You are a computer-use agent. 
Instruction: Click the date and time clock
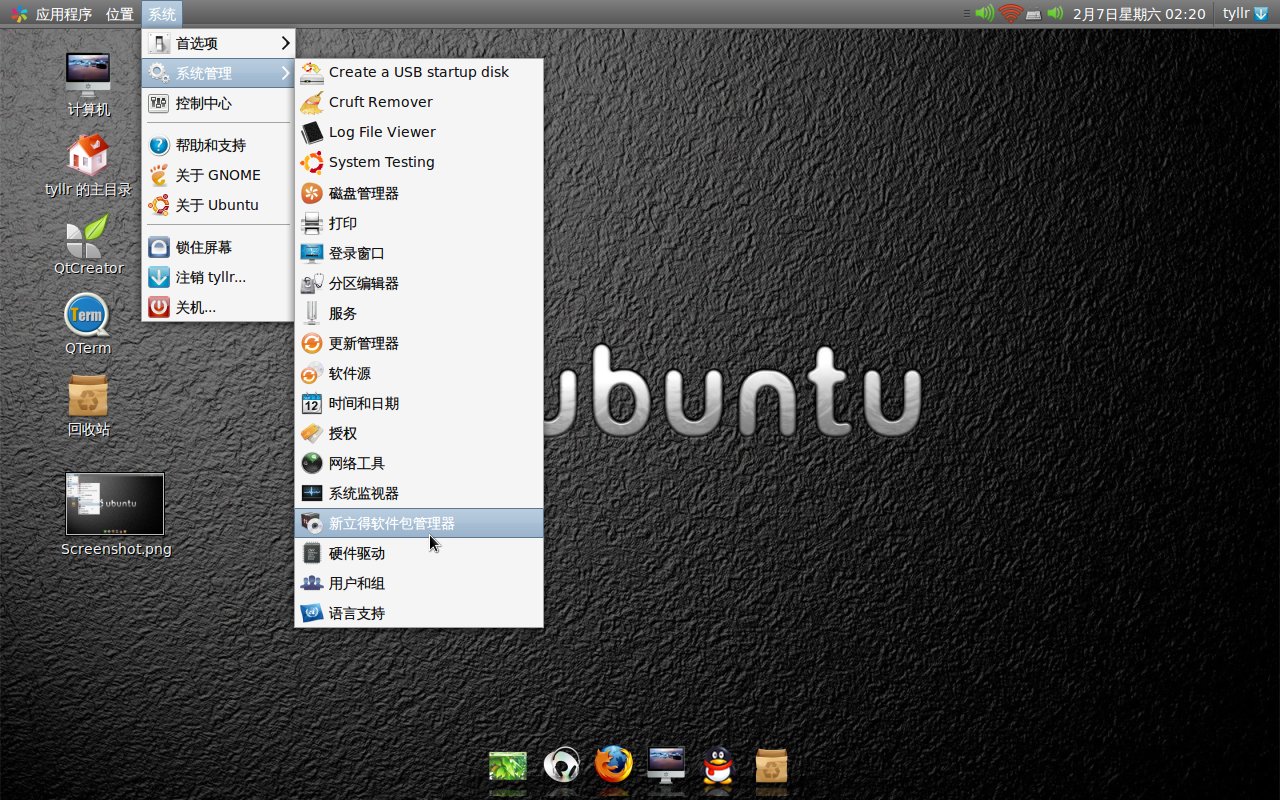[1139, 14]
